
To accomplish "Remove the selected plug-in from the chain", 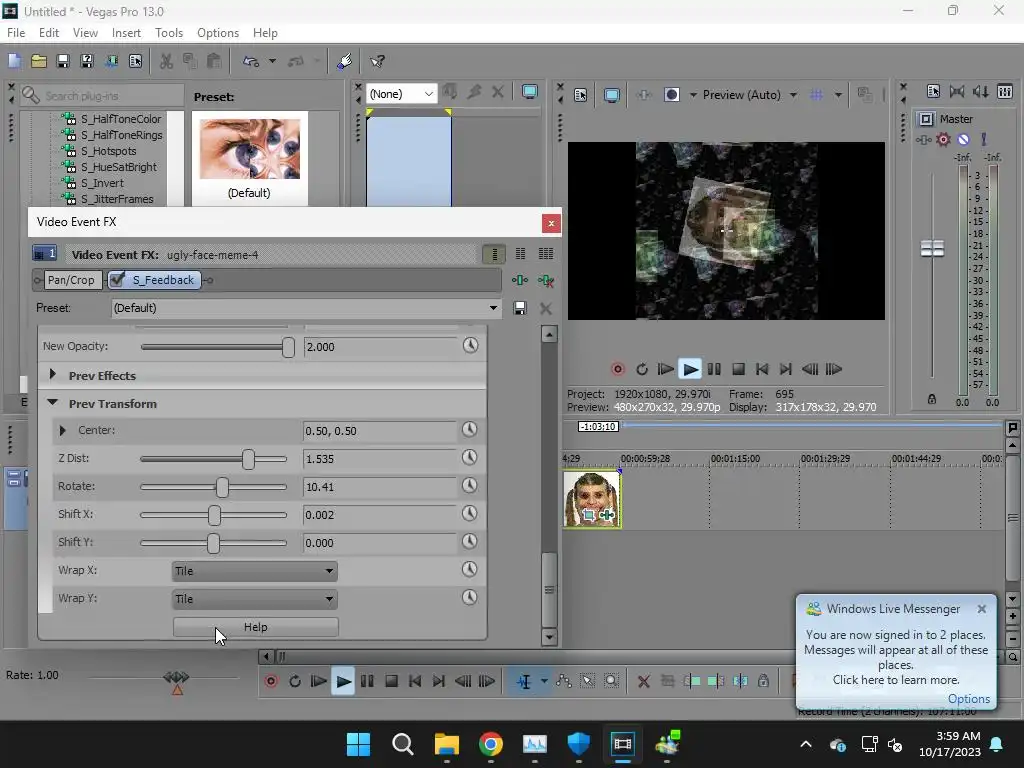I will click(x=546, y=280).
